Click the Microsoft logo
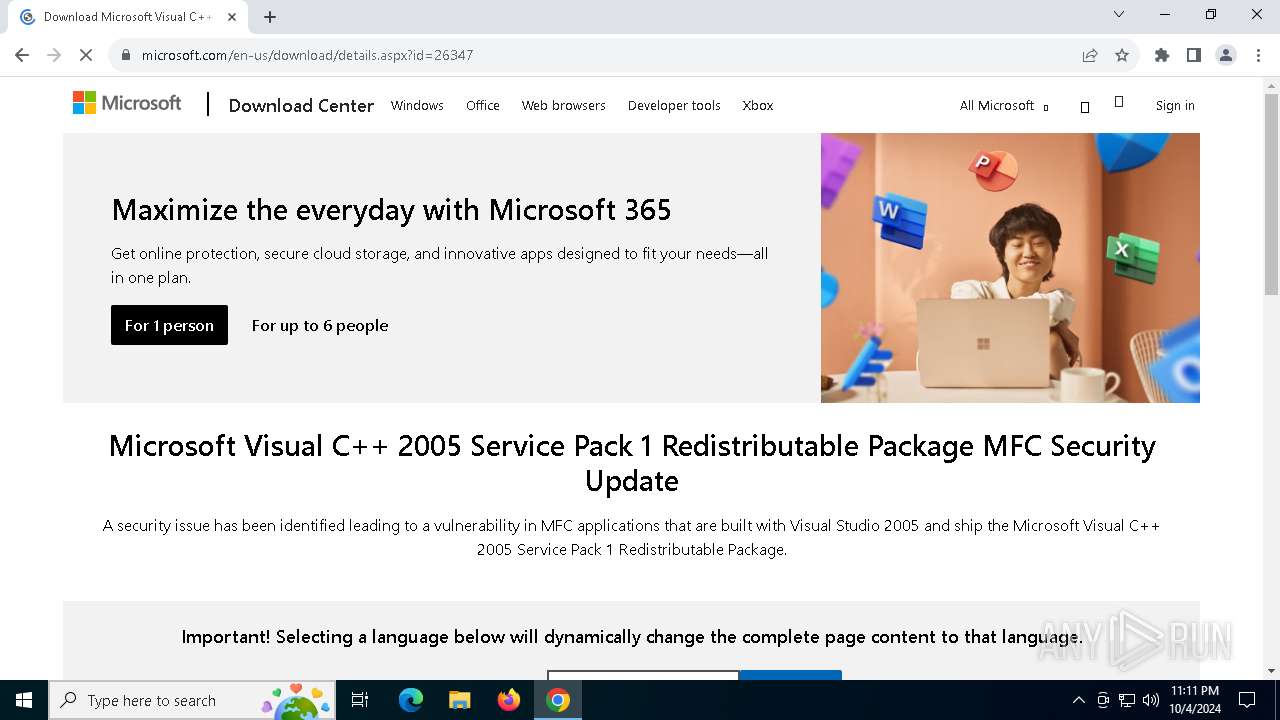 point(127,103)
